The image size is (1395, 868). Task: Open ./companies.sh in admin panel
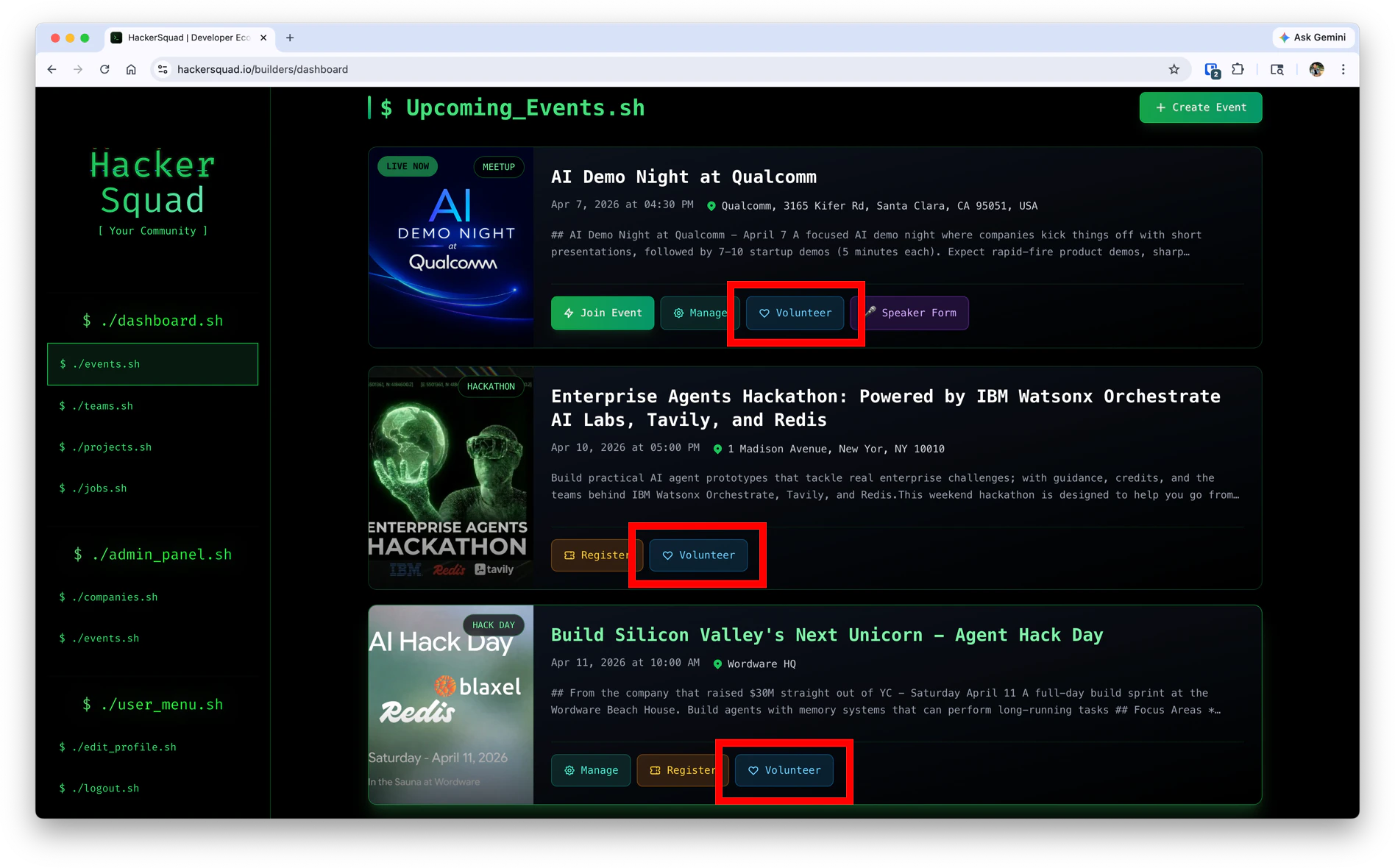point(152,597)
